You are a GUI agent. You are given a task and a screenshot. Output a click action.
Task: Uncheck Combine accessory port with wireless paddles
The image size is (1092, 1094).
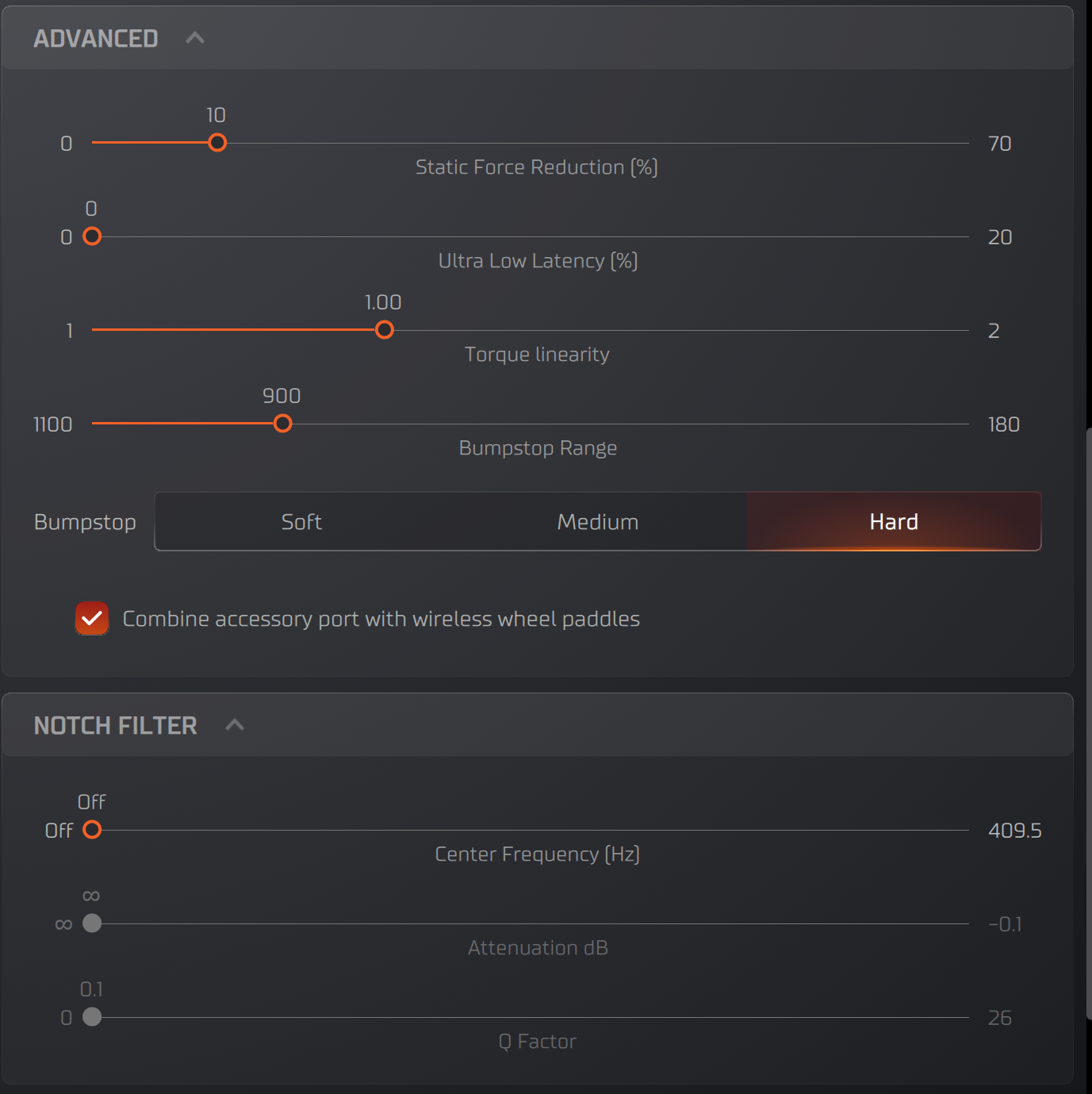point(92,619)
